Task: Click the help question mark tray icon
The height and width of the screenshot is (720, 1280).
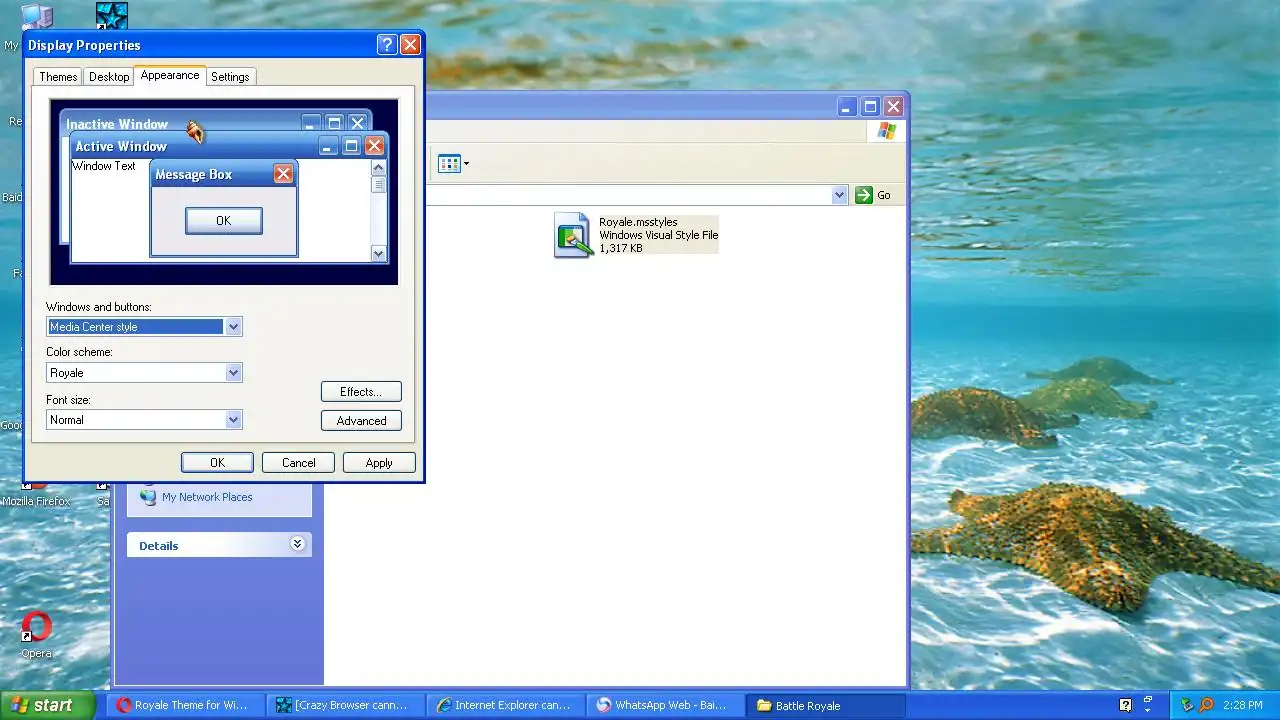Action: 1125,705
